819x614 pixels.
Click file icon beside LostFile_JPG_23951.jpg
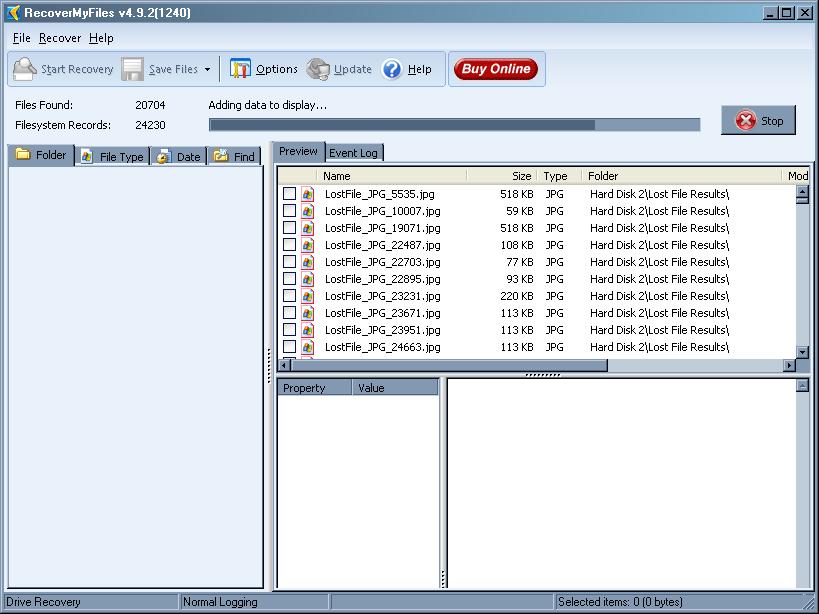click(308, 330)
